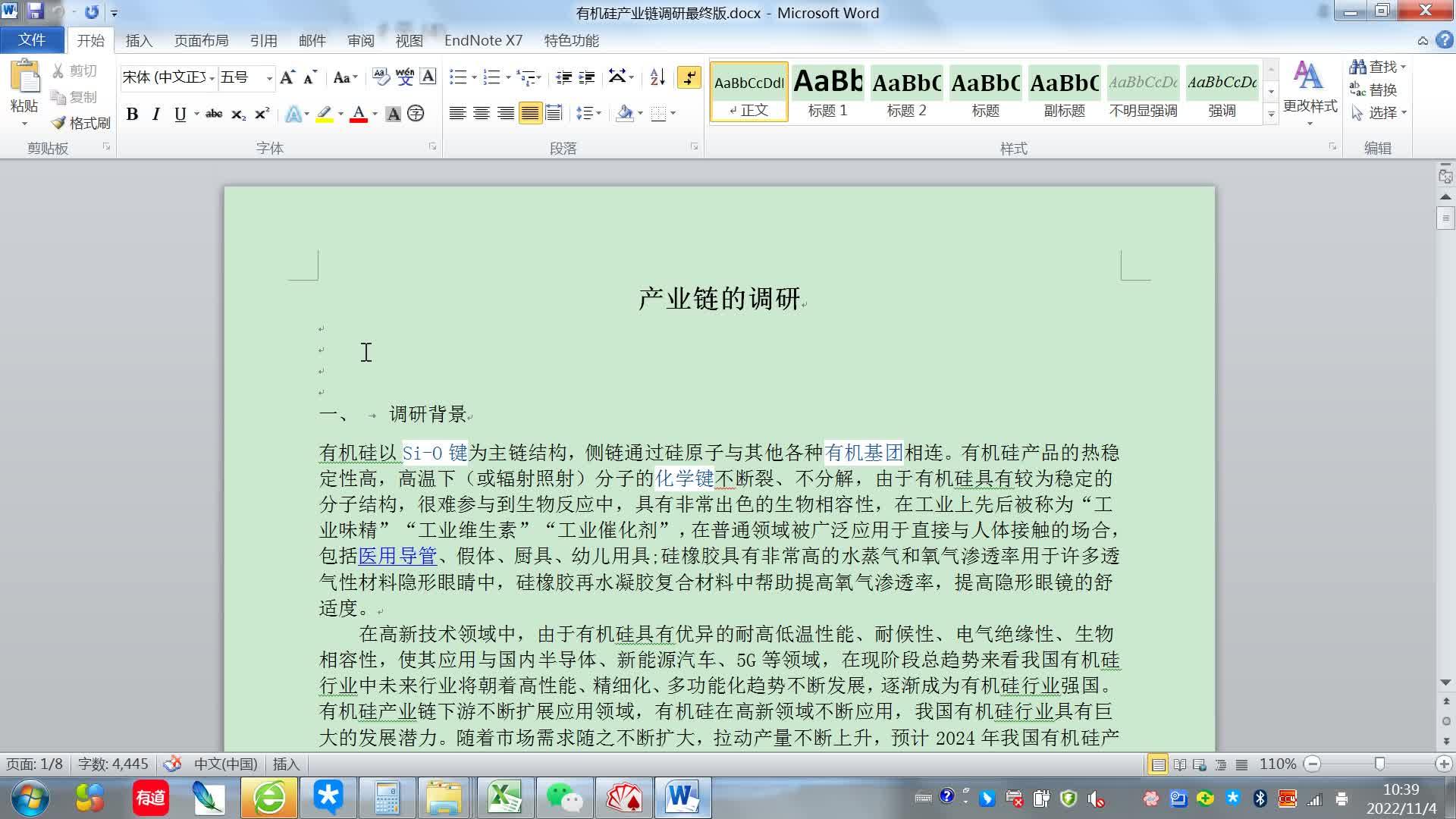Switch to the References (引用) tab
The image size is (1456, 819).
point(263,40)
